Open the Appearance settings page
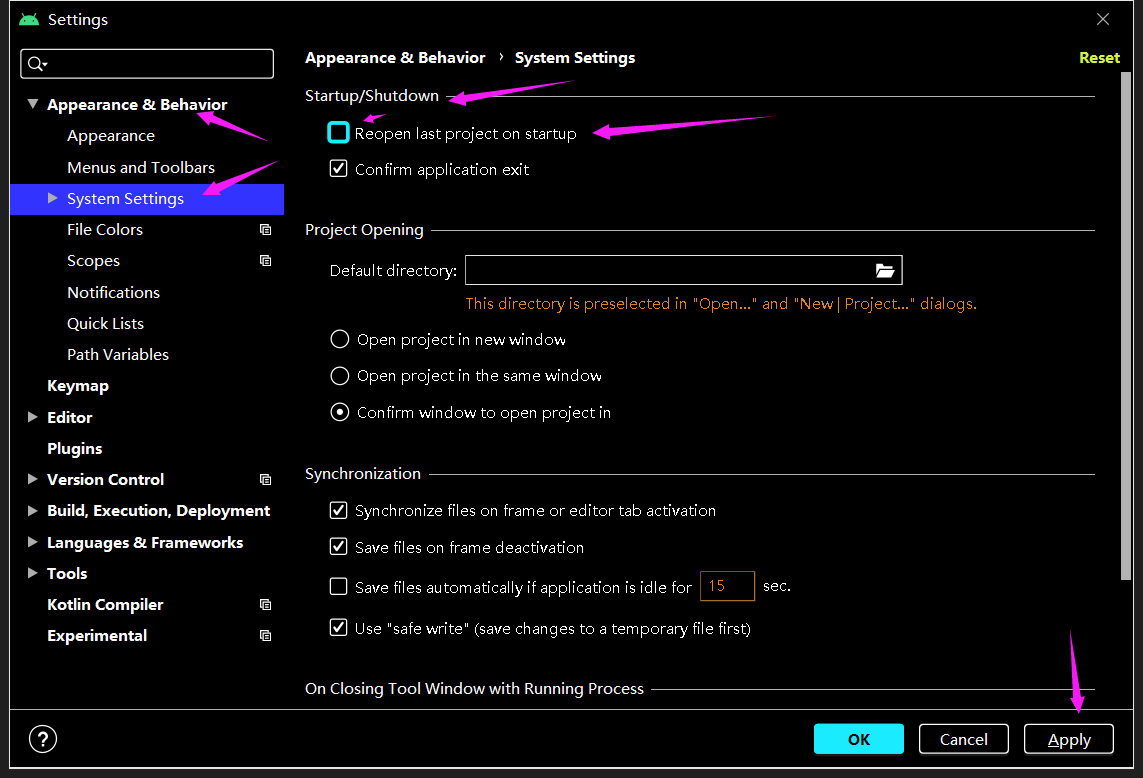Screen dimensions: 1143x778 (111, 136)
